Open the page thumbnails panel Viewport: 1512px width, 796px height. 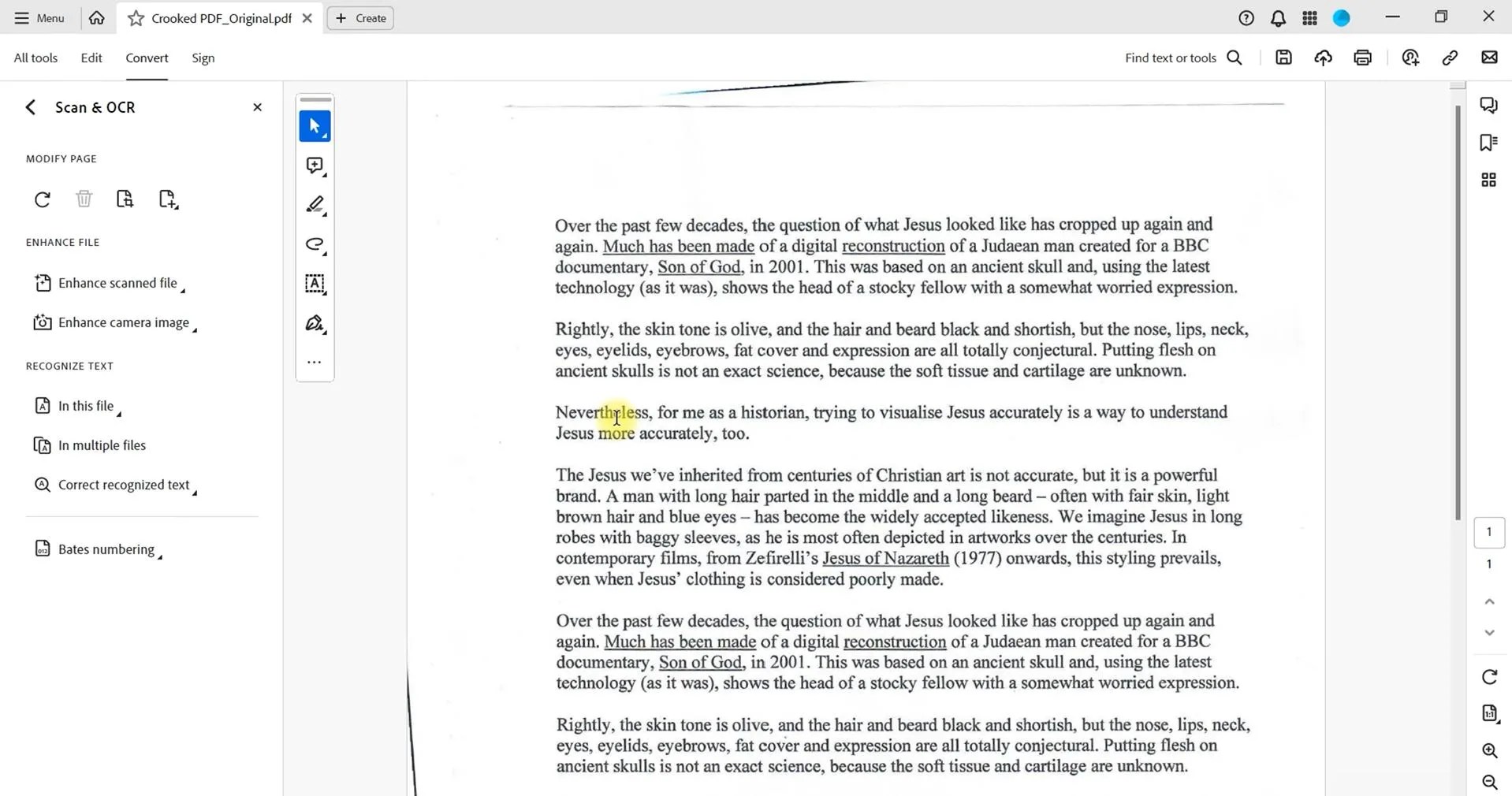1489,180
